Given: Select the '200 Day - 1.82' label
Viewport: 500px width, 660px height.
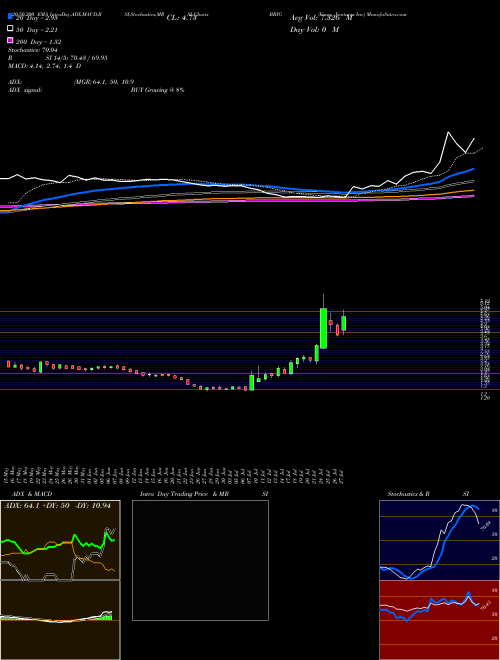Looking at the screenshot, I should [x=38, y=42].
